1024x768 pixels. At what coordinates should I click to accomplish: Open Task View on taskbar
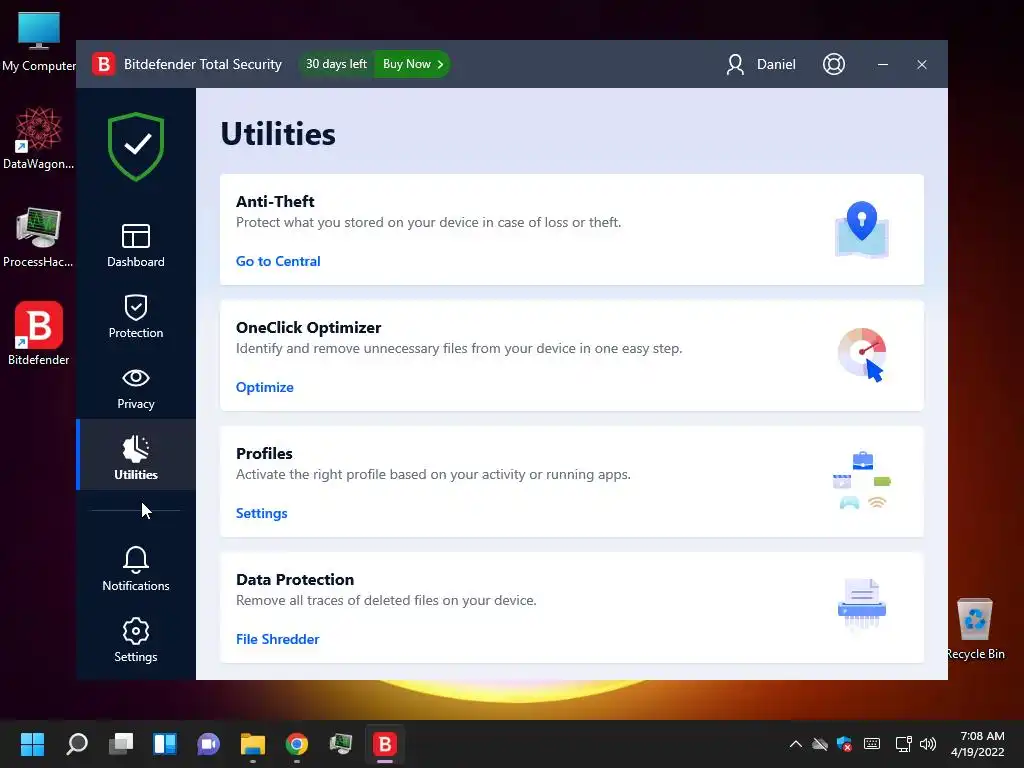[x=121, y=744]
